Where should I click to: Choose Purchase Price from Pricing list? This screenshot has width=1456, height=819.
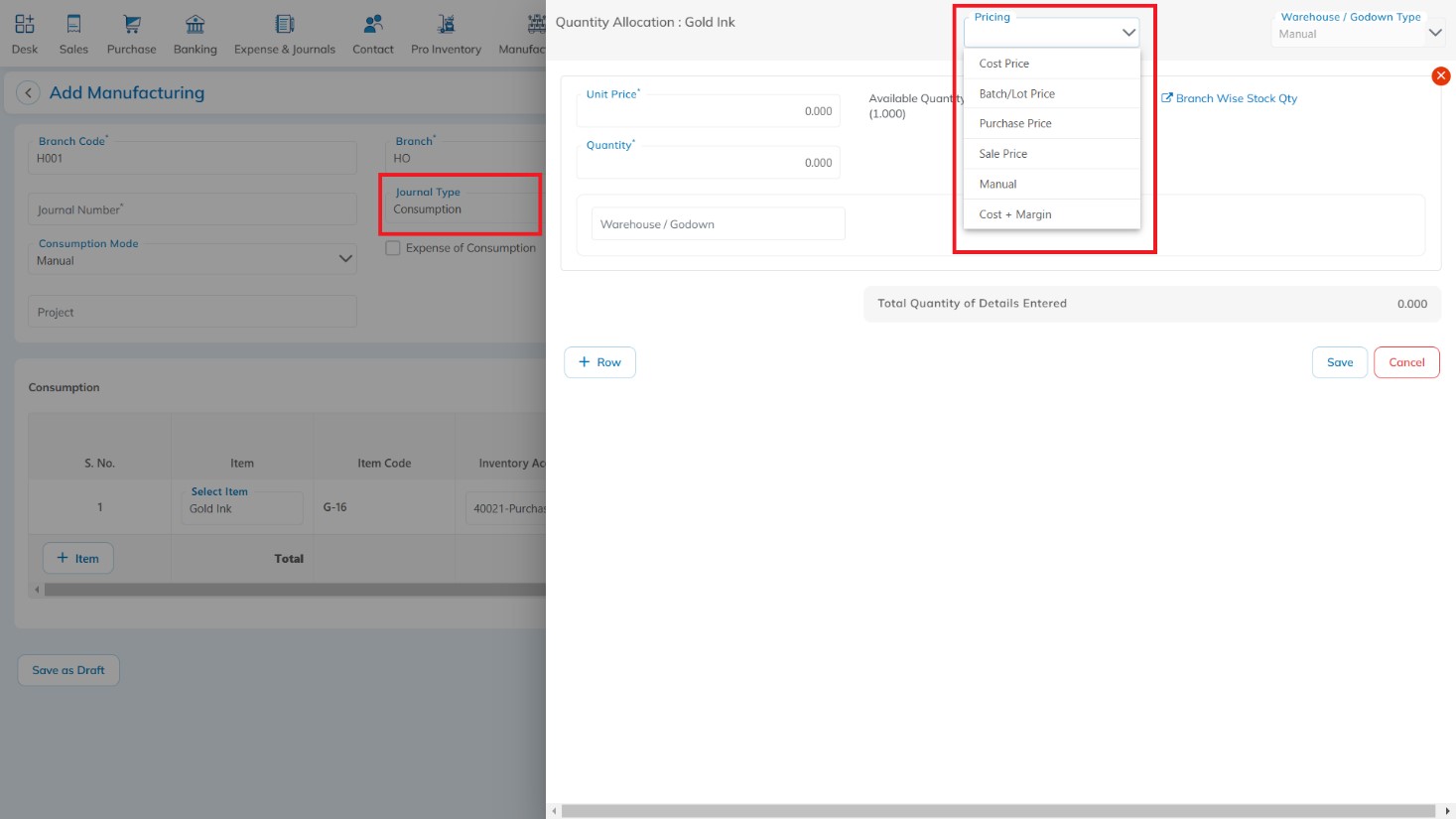point(1052,123)
